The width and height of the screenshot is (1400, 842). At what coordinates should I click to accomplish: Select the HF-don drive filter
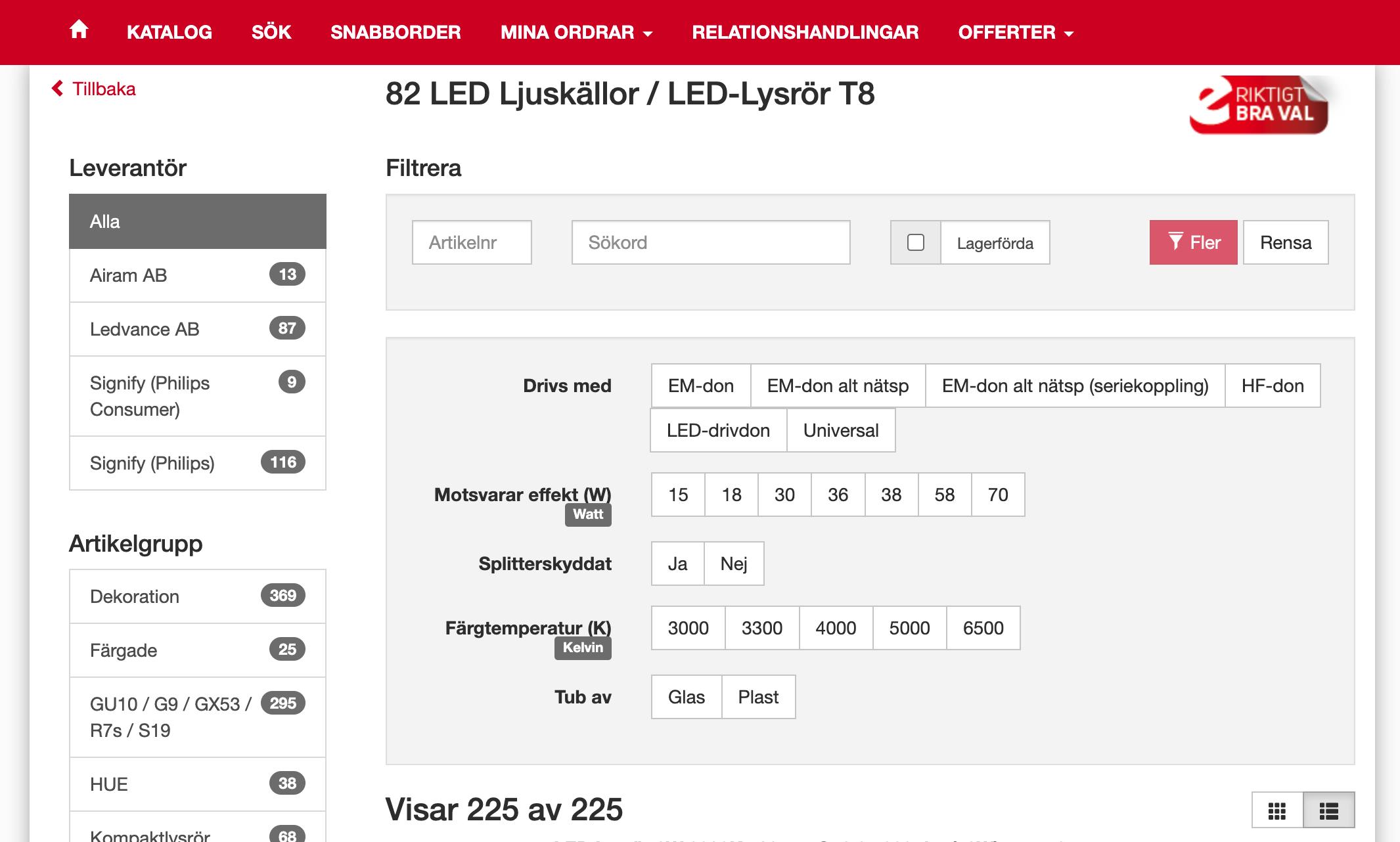click(x=1272, y=386)
